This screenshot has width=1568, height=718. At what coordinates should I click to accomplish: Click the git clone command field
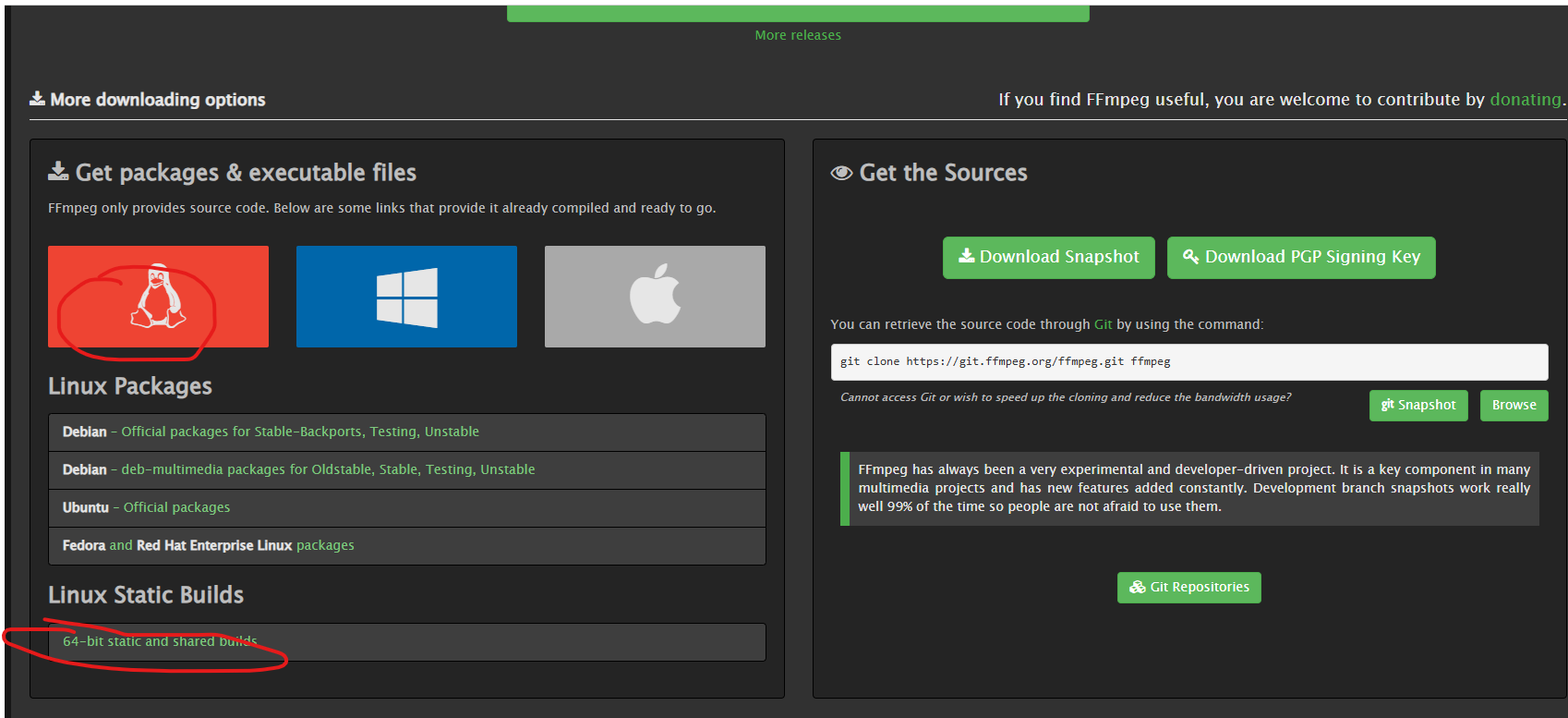click(x=1188, y=361)
